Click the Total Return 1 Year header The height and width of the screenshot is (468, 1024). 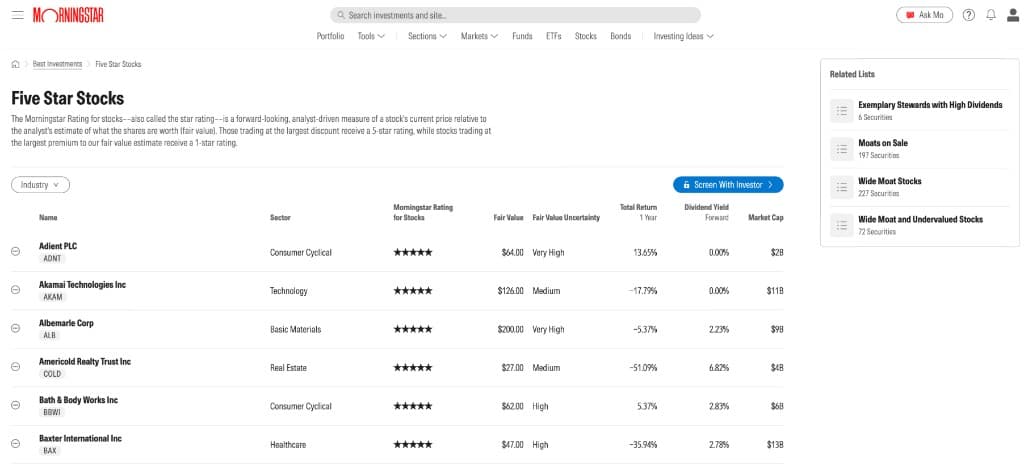638,212
